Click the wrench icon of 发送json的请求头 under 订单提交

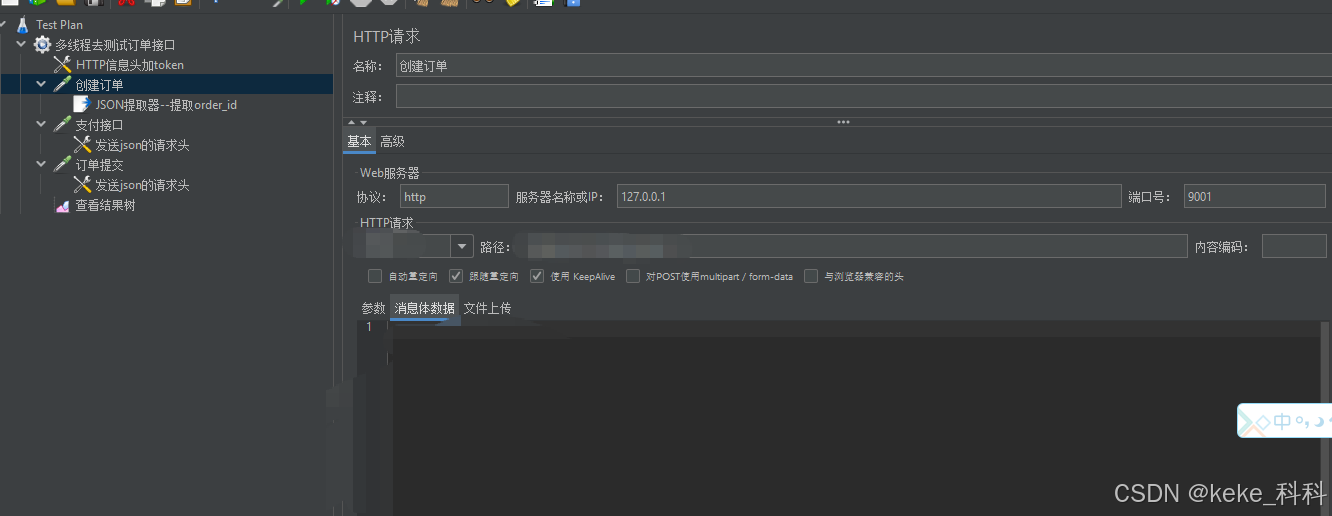[82, 185]
